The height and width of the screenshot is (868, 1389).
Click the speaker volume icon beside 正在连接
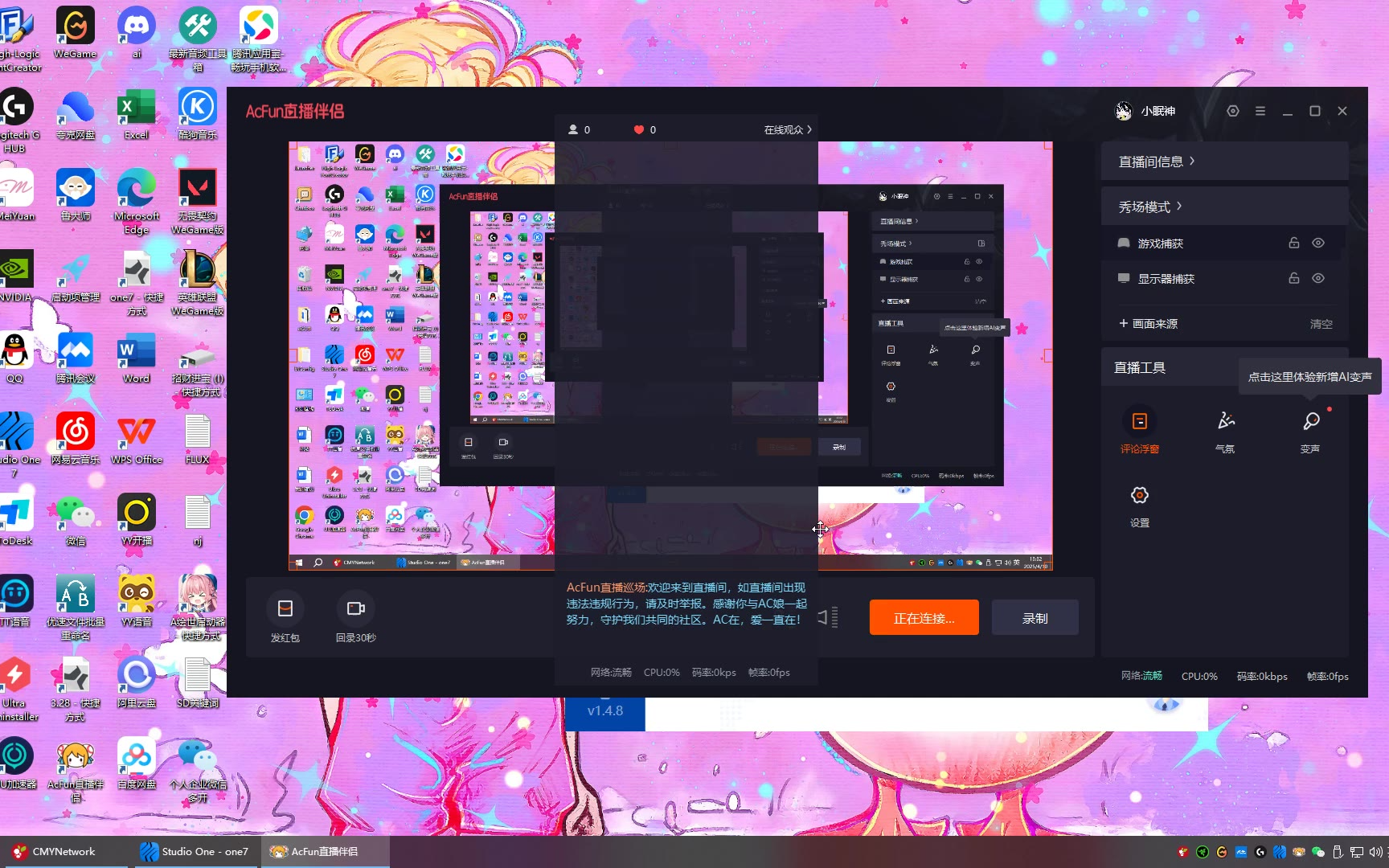(x=828, y=617)
